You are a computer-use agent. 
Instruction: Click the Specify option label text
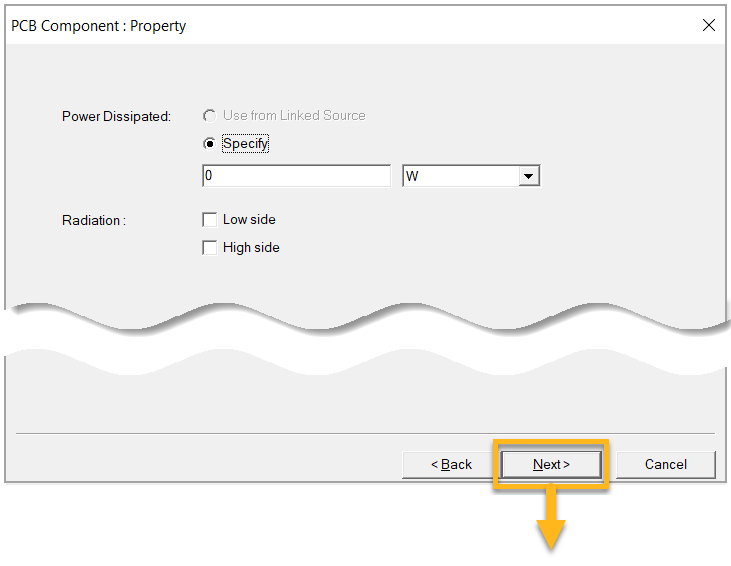[x=246, y=144]
